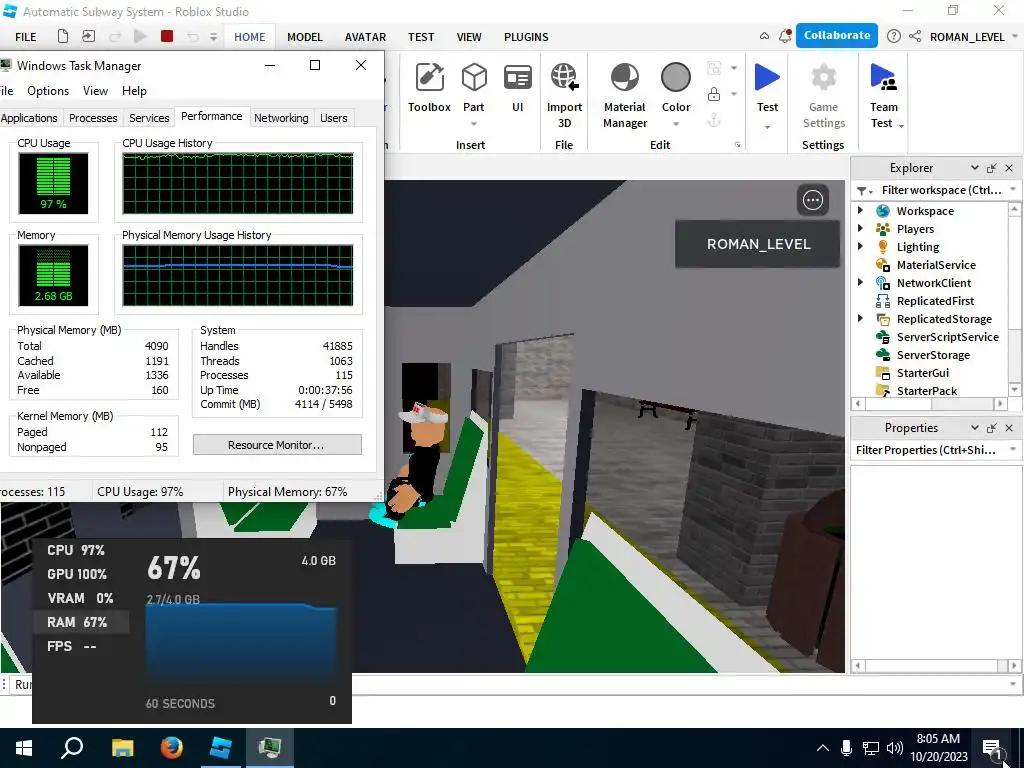The width and height of the screenshot is (1024, 768).
Task: Select Workspace in Explorer
Action: pos(925,211)
